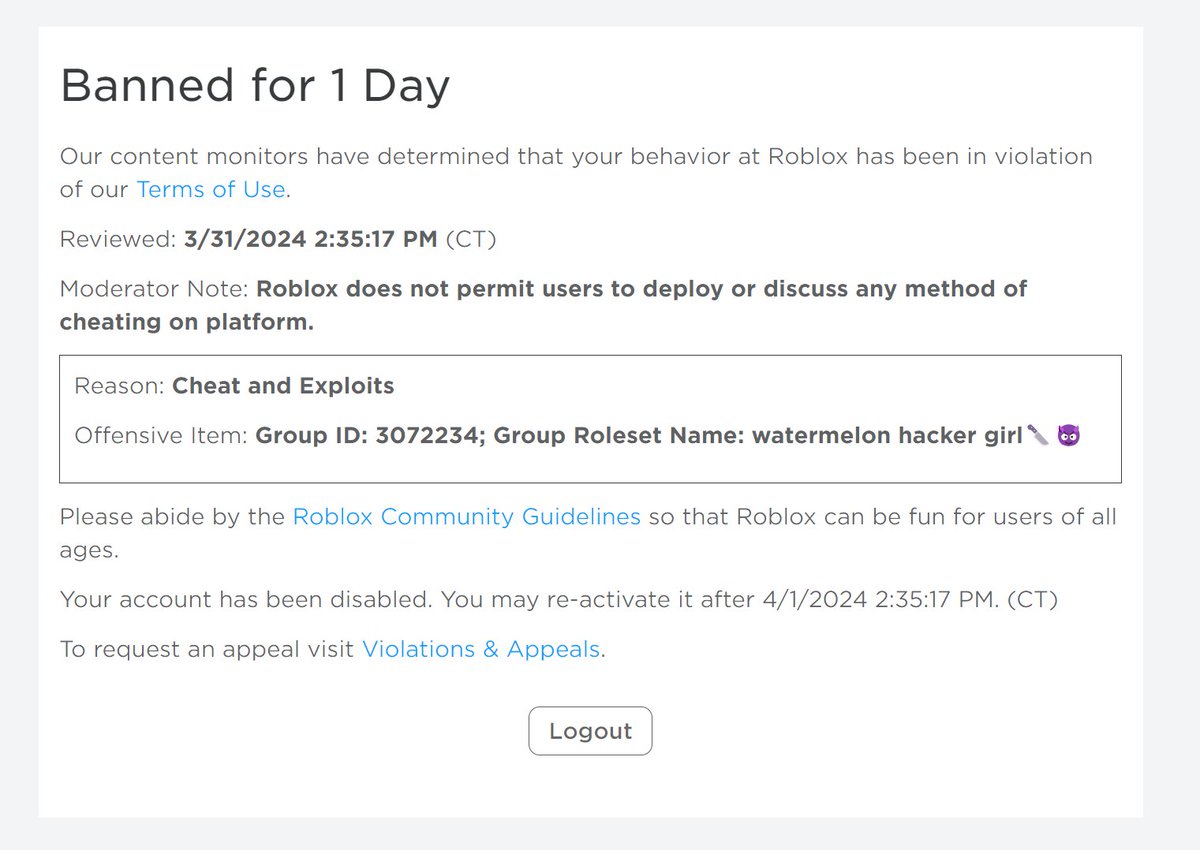Open the Terms of Use link
The height and width of the screenshot is (850, 1200).
coord(211,189)
